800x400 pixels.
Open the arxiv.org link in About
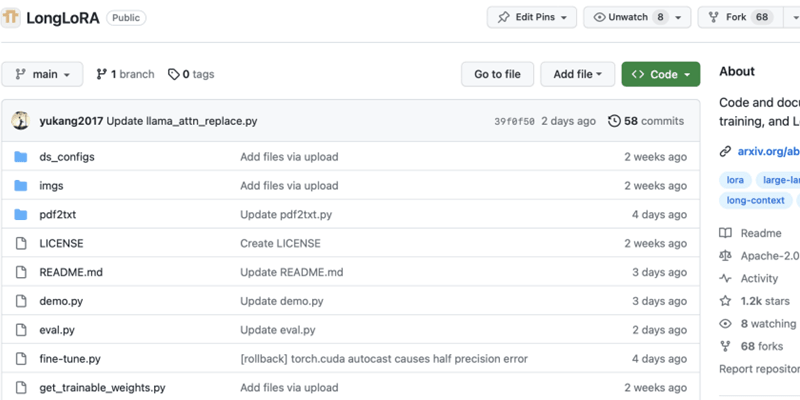[768, 152]
